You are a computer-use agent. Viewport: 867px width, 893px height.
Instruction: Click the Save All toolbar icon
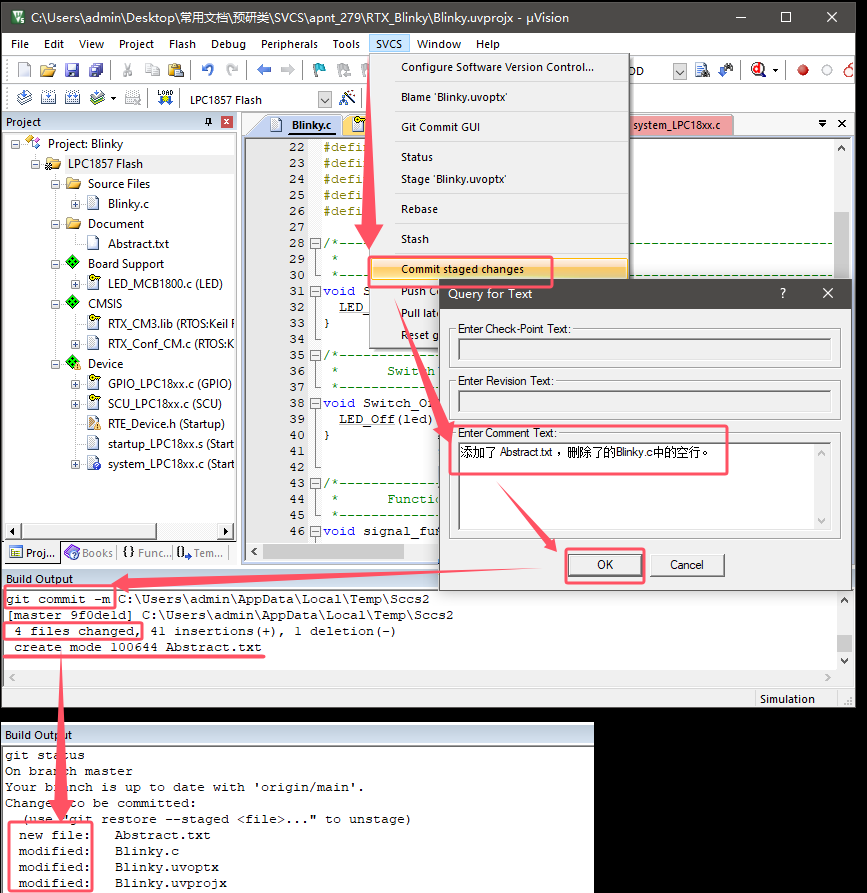(x=96, y=70)
